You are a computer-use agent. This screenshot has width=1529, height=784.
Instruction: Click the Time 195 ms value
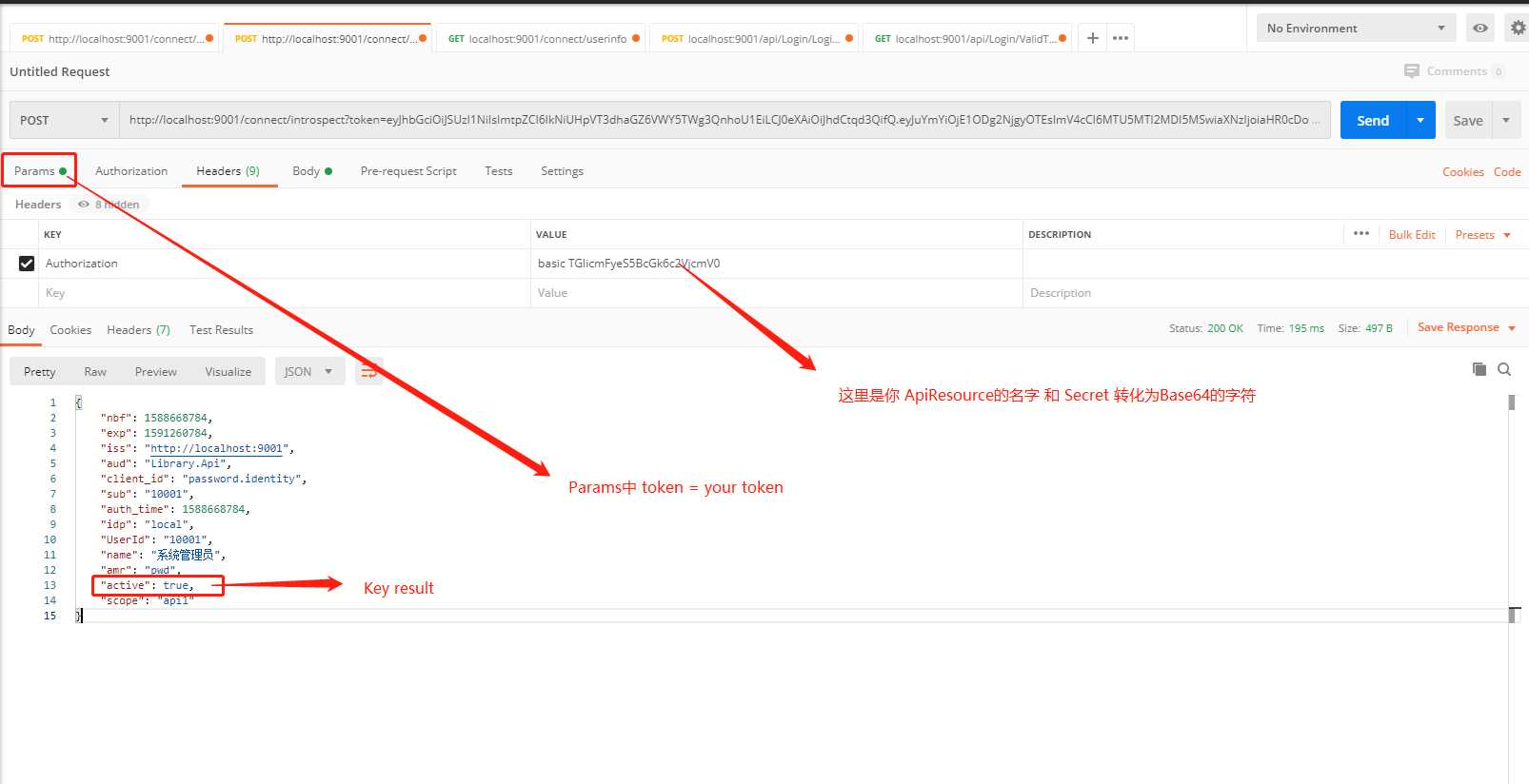click(1306, 328)
